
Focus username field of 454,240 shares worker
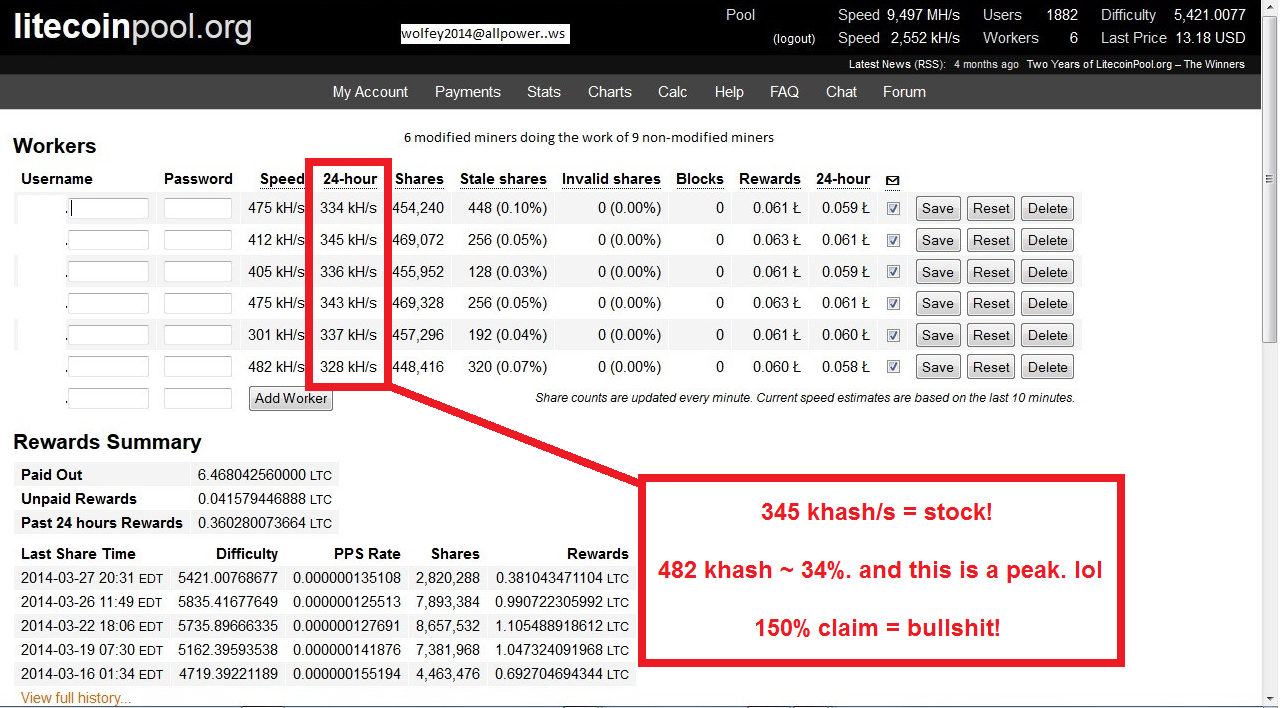[x=109, y=209]
